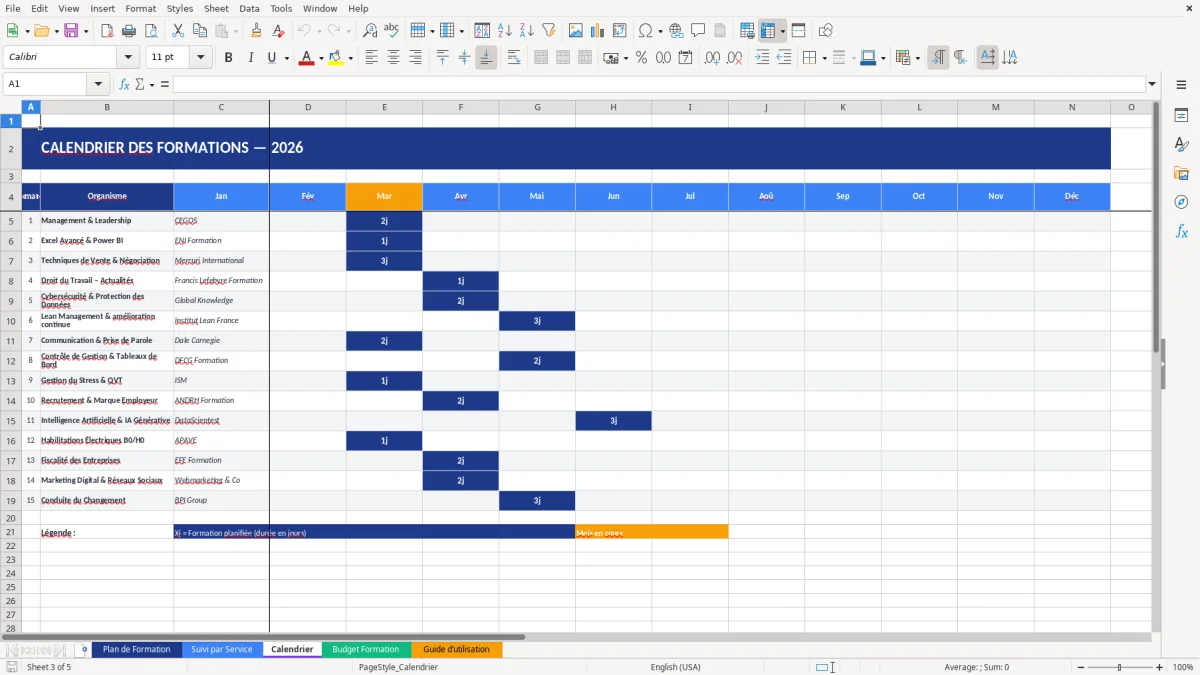Sort the selection ascending
The width and height of the screenshot is (1200, 675).
504,30
